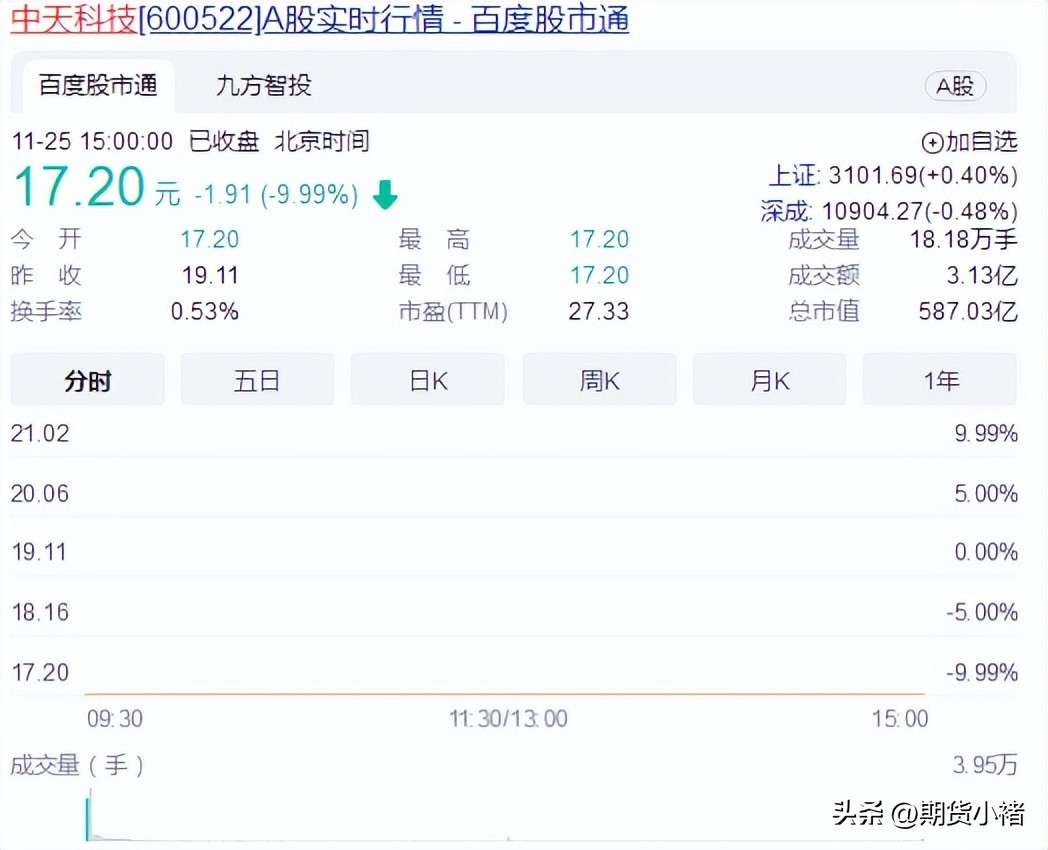Select the 百度股市通 tab
Screen dimensions: 1048x850
click(x=98, y=86)
